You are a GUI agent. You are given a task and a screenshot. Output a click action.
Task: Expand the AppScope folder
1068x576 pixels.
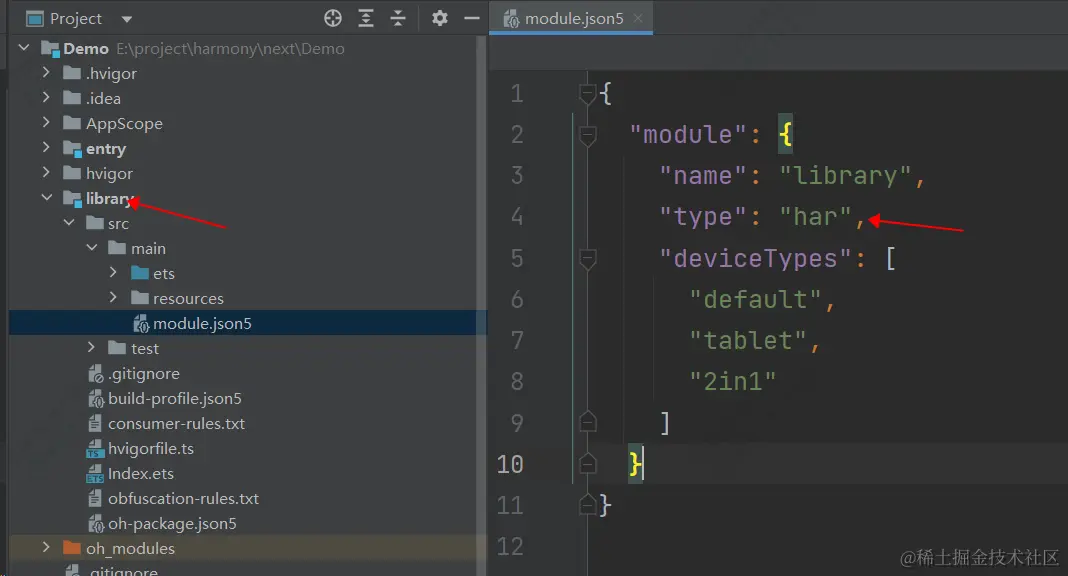tap(46, 123)
